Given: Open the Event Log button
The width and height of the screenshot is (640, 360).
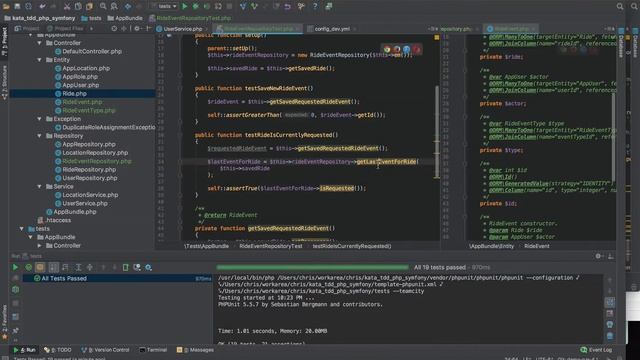Looking at the screenshot, I should click(596, 350).
